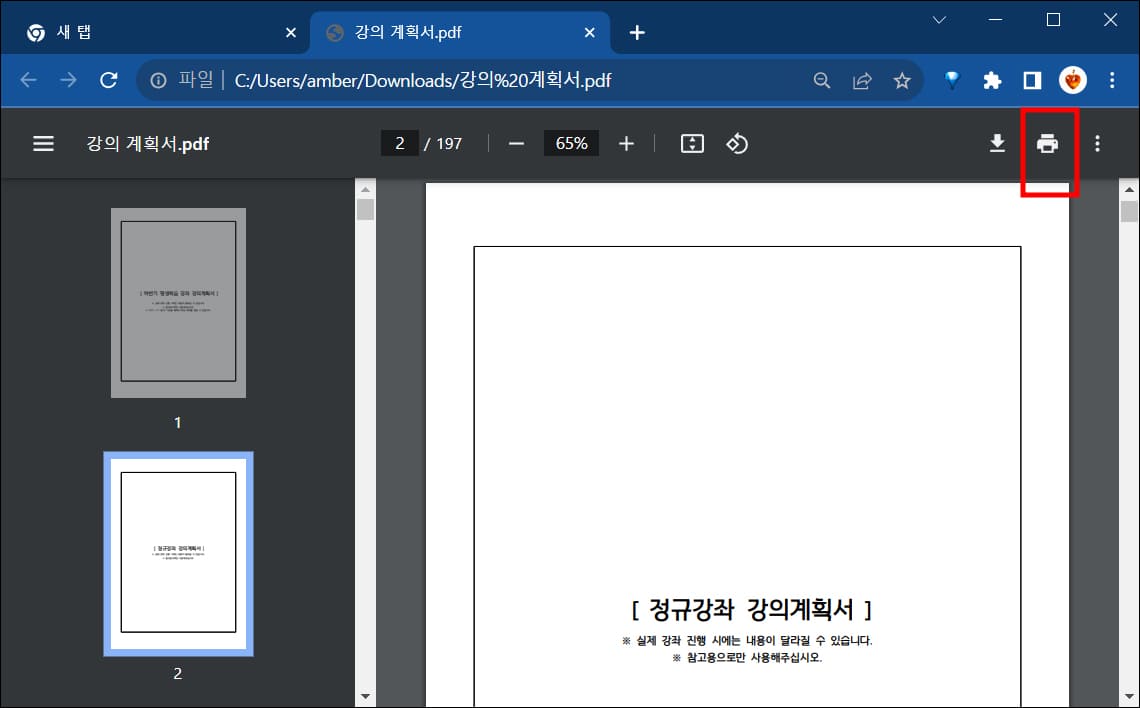Zoom out of the document
The height and width of the screenshot is (708, 1140).
516,143
